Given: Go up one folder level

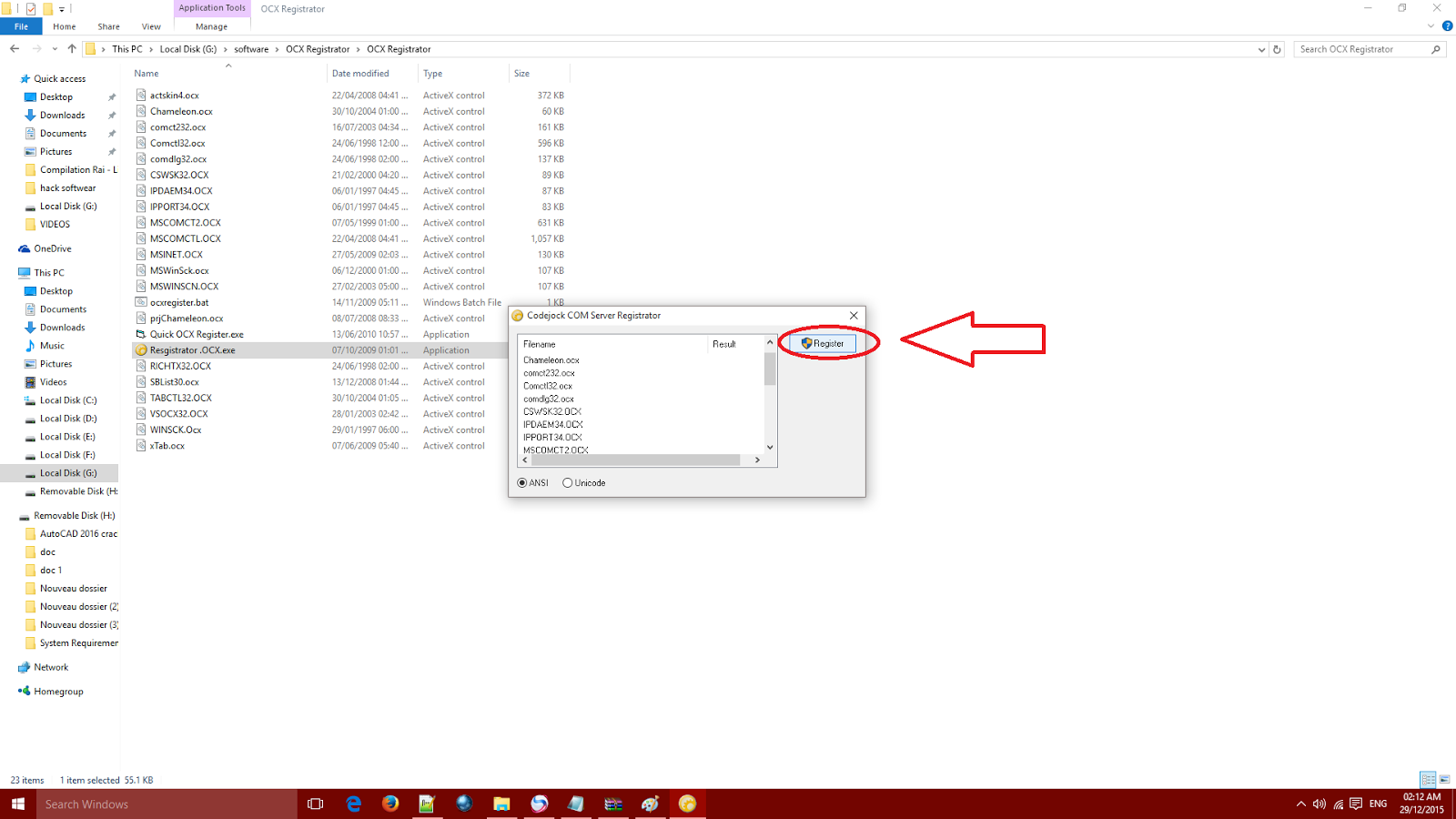Looking at the screenshot, I should pyautogui.click(x=72, y=49).
